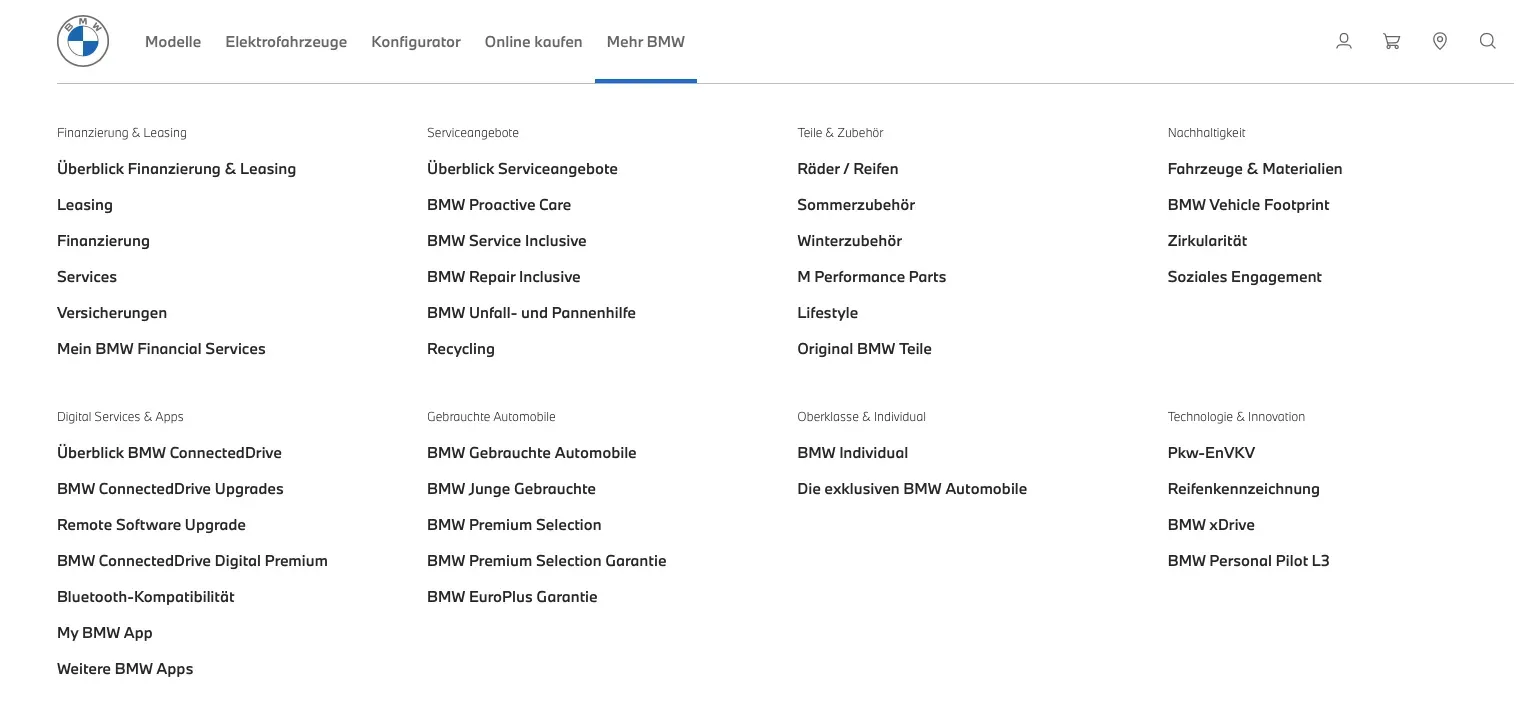Select M Performance Parts link

tap(871, 277)
